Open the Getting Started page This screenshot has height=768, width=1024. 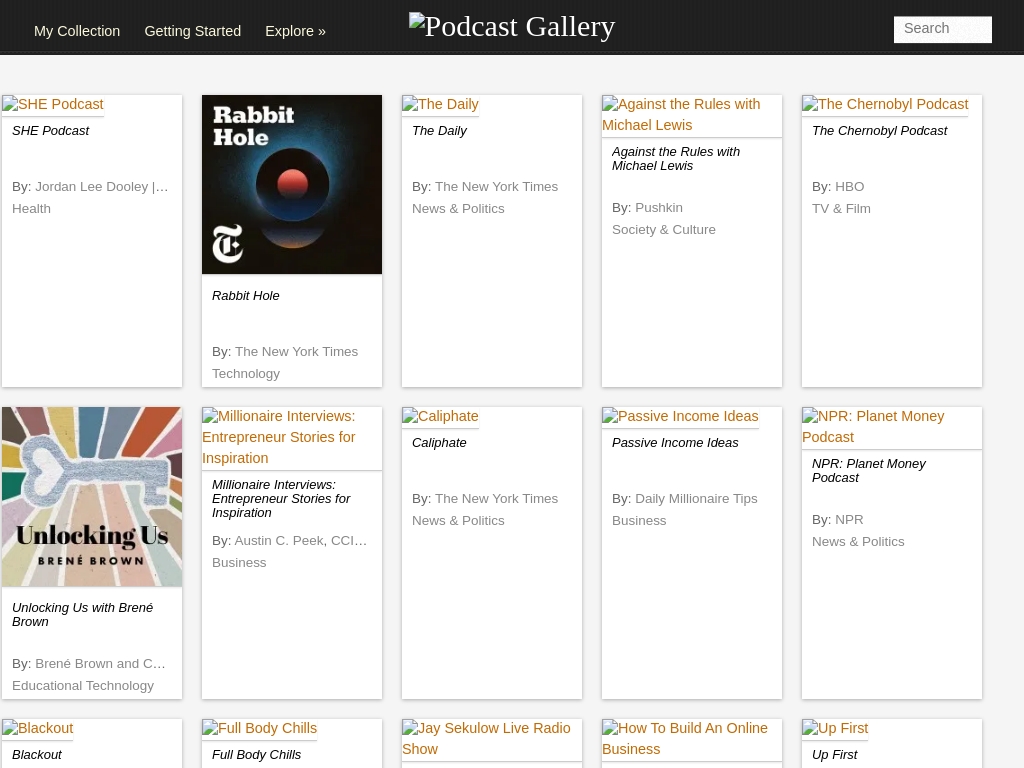click(192, 31)
